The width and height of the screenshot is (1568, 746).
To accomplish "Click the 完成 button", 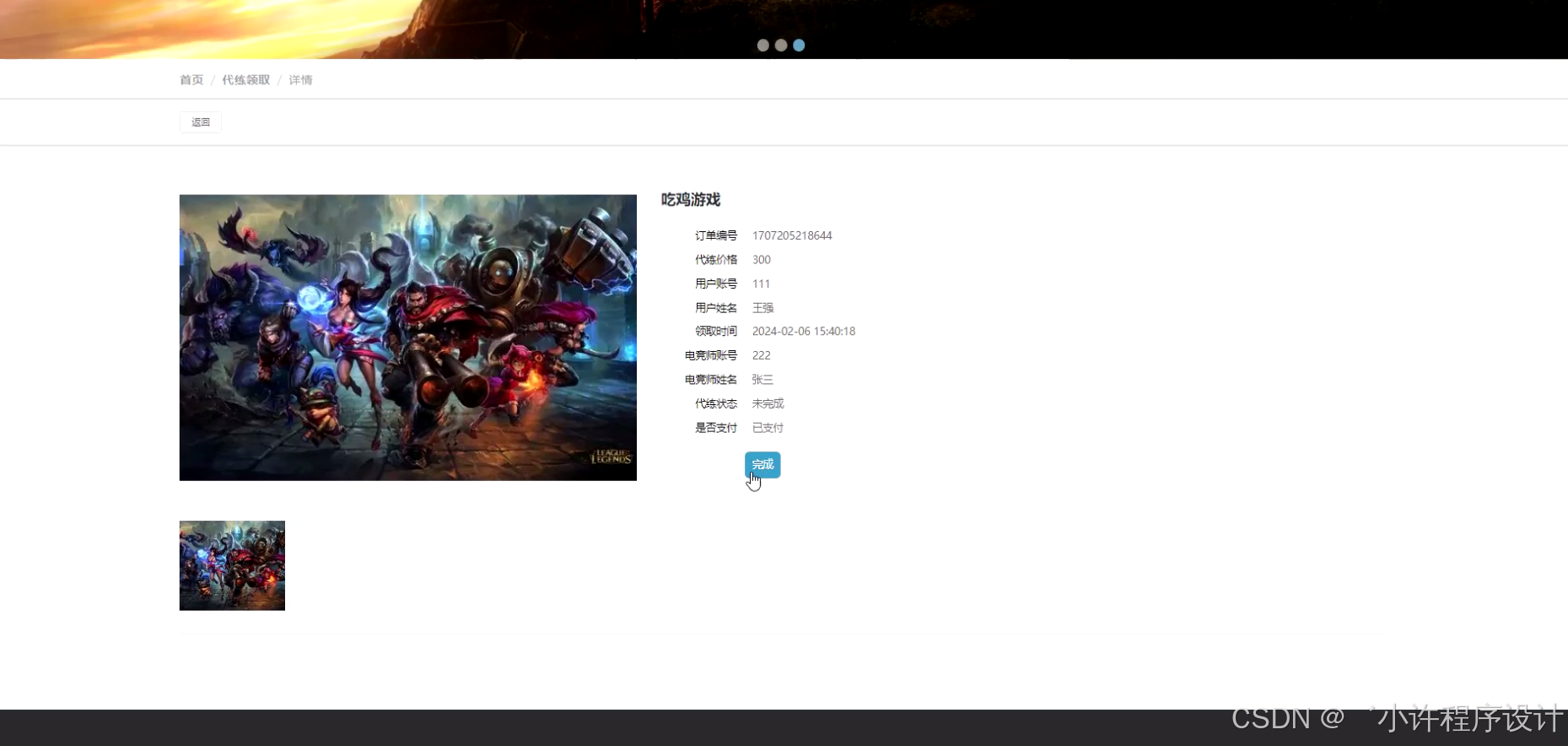I will click(762, 465).
